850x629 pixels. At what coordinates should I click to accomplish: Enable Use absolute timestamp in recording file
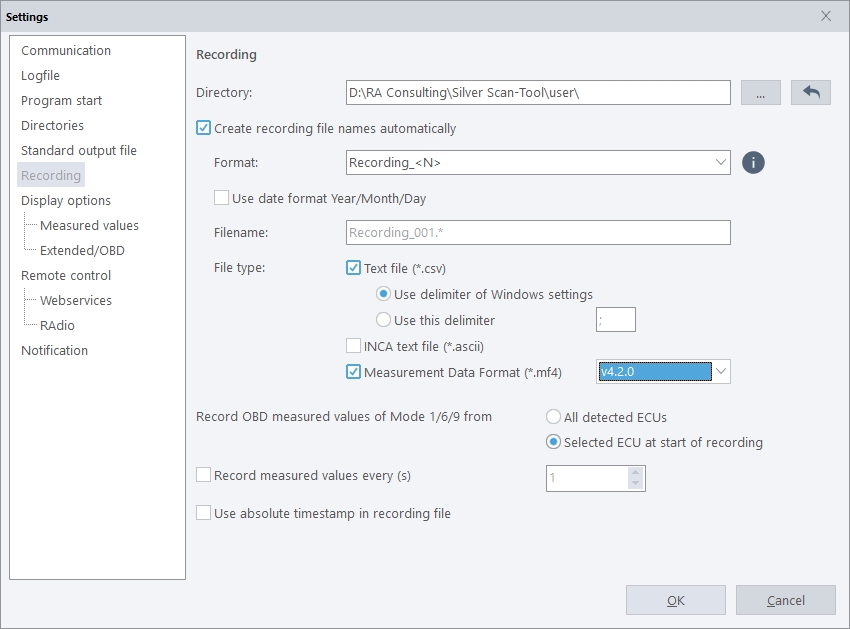click(x=204, y=513)
